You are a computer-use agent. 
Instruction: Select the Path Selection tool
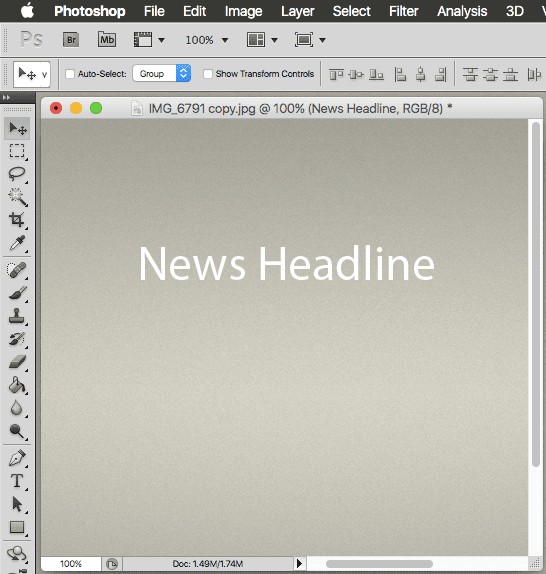point(17,504)
